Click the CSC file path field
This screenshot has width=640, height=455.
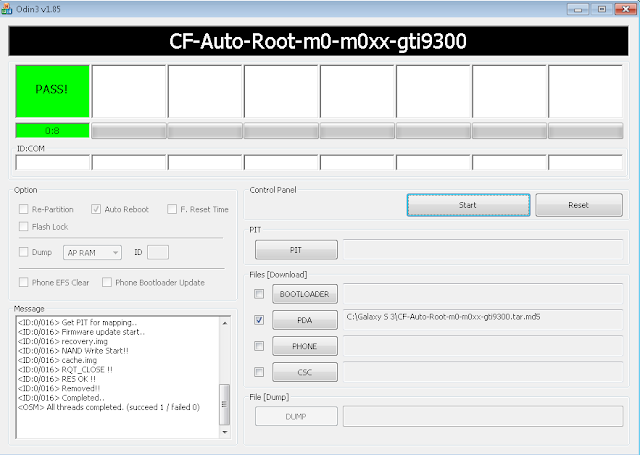483,372
